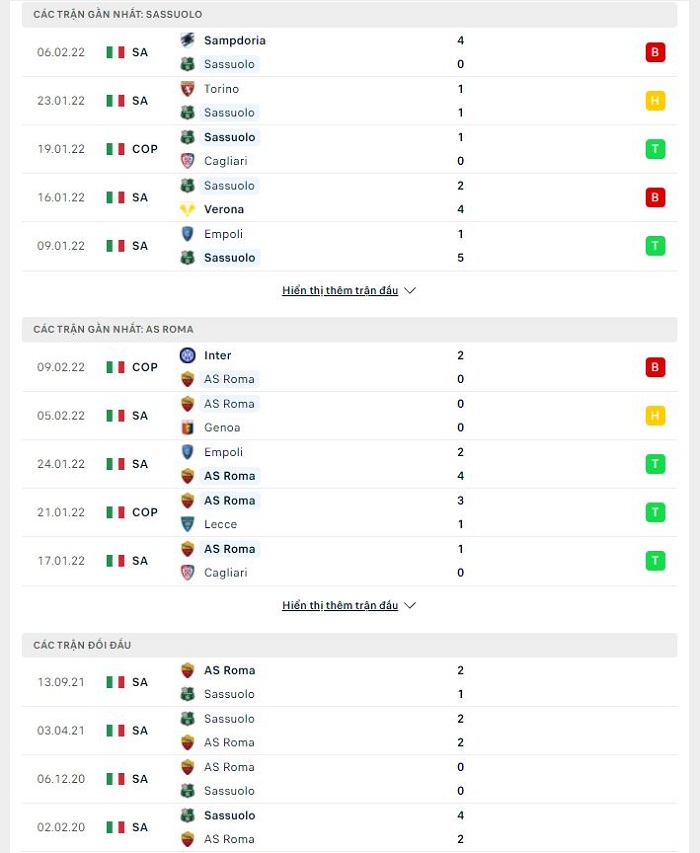Expand more Sassuolo matches with chevron arrow
700x853 pixels.
coord(410,290)
